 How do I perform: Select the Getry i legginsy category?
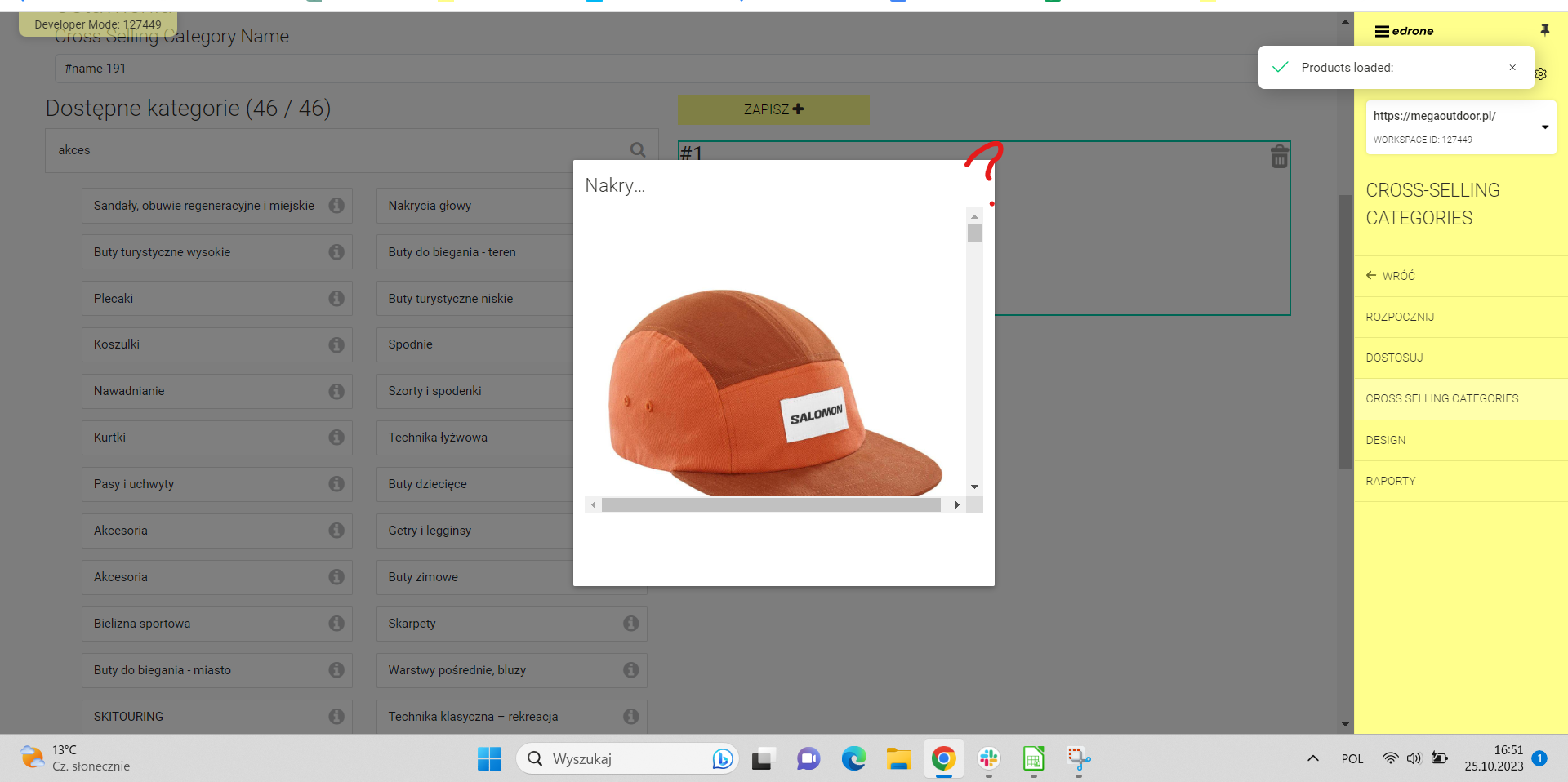point(475,531)
